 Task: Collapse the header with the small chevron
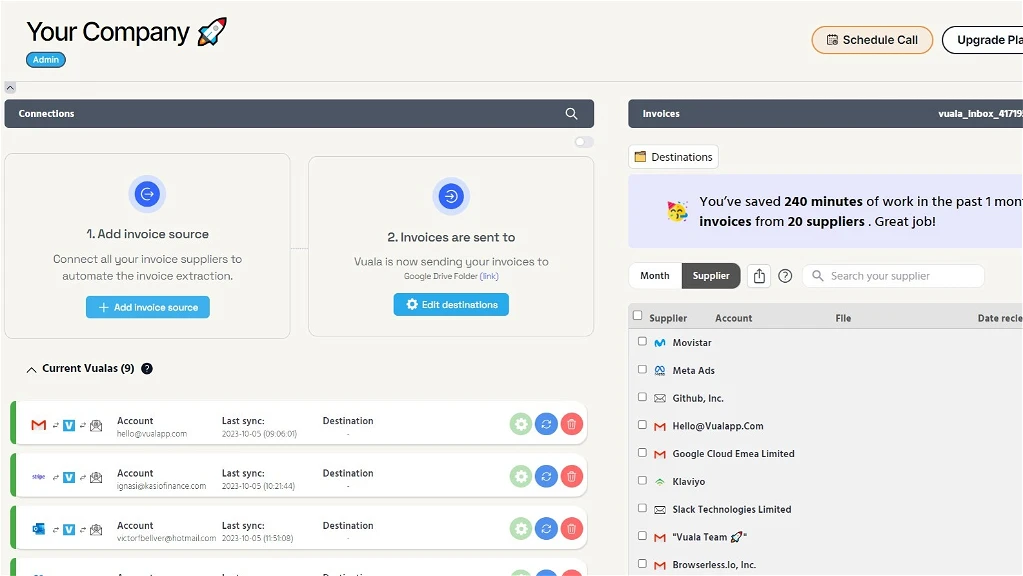(10, 87)
